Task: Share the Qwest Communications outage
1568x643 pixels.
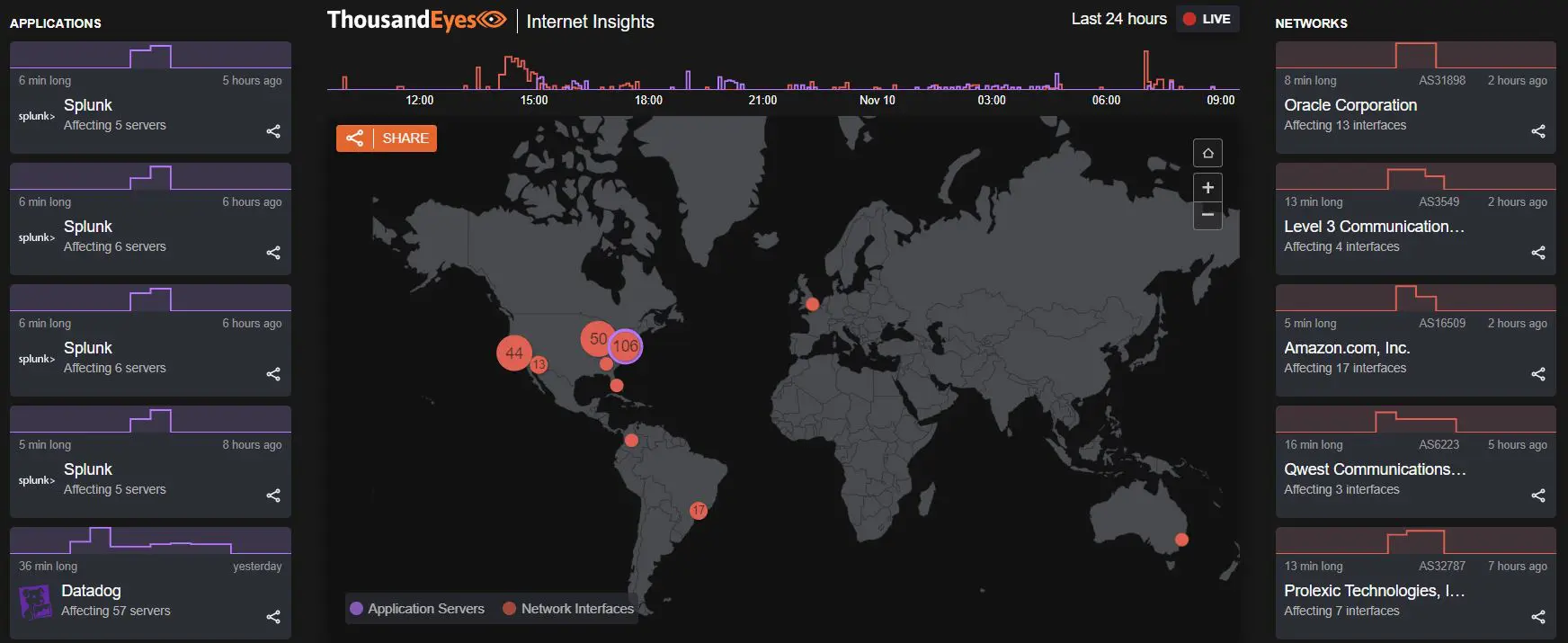Action: [x=1537, y=496]
